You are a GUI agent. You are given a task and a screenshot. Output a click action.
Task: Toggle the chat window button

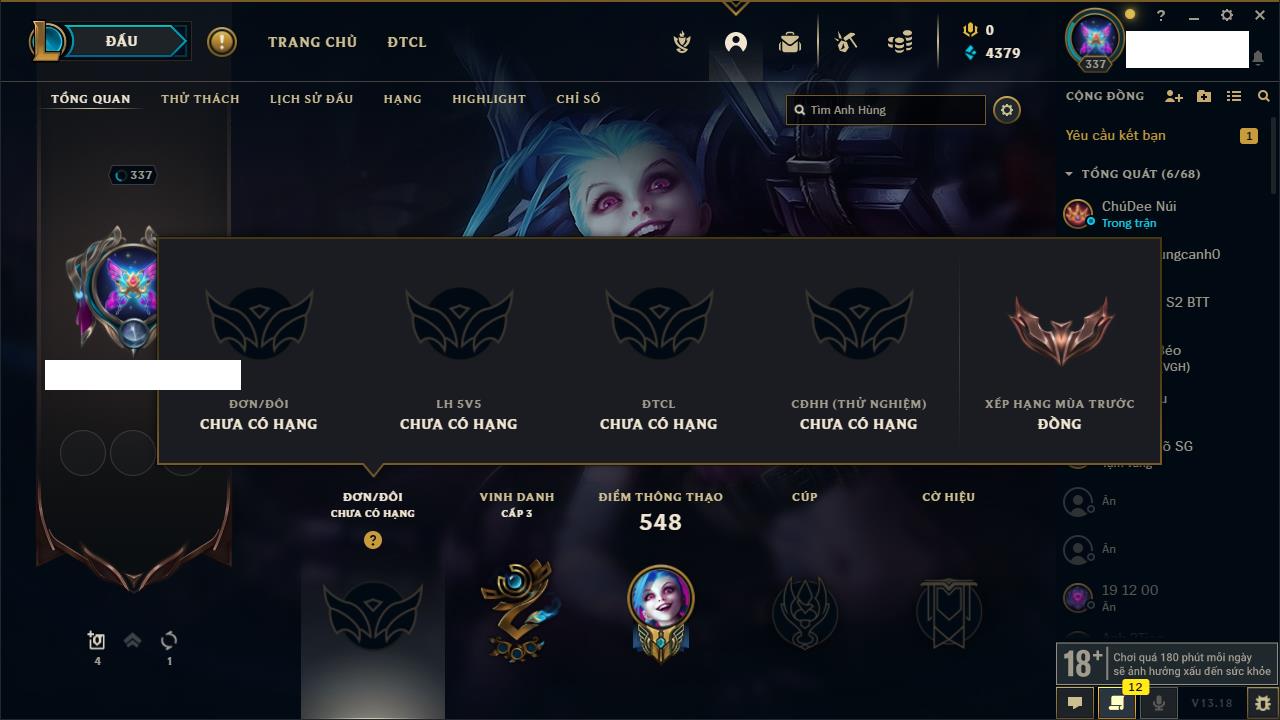(x=1075, y=703)
